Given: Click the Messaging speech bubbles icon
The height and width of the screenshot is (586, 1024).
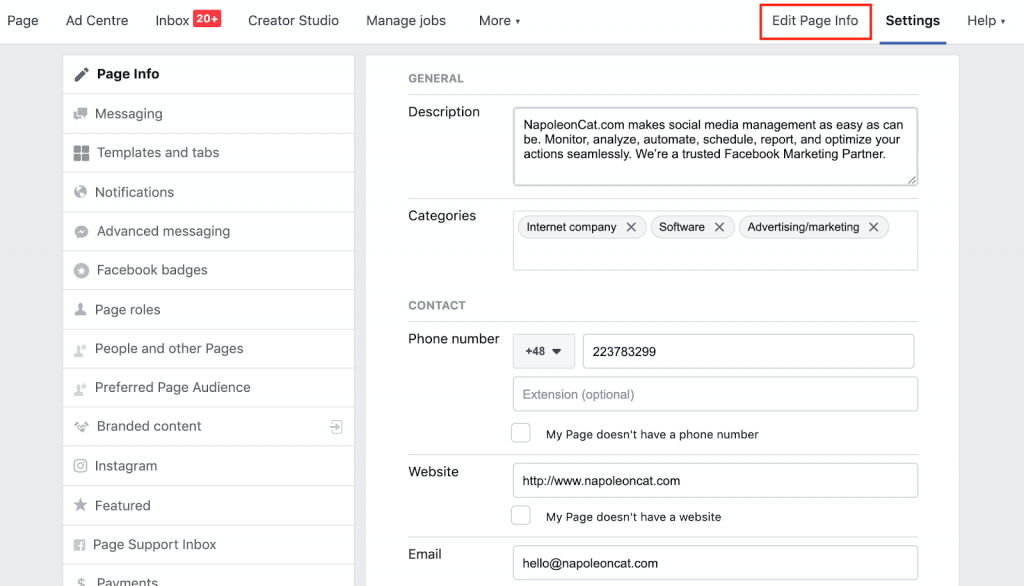Looking at the screenshot, I should pos(80,114).
